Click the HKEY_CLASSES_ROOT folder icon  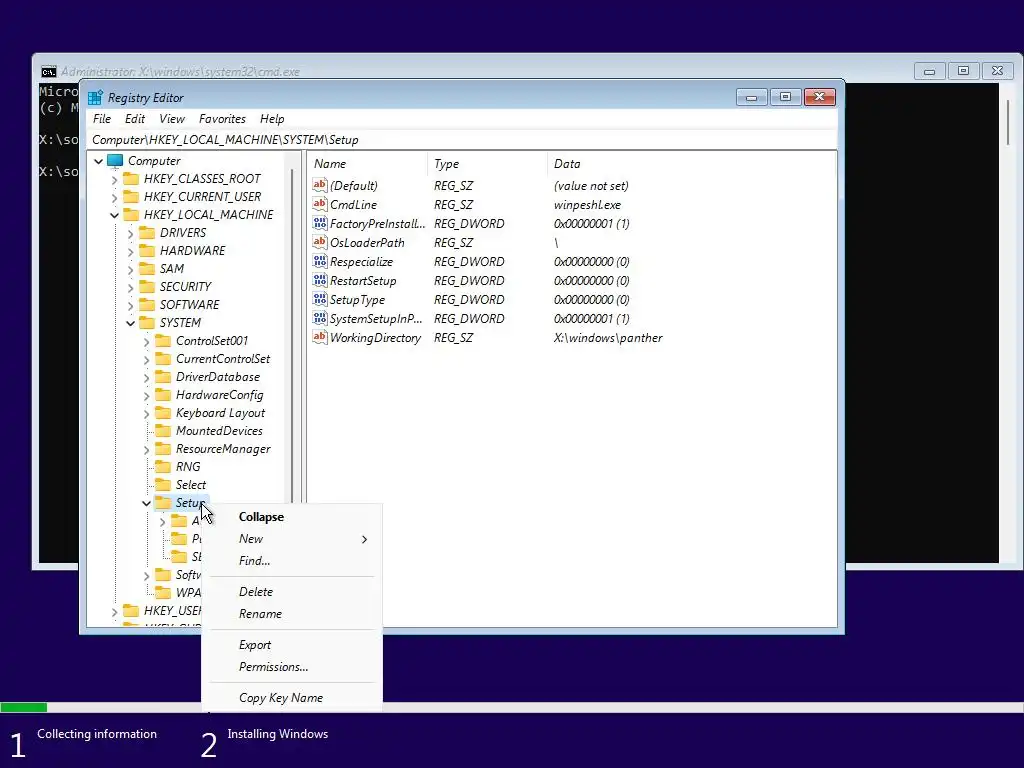pos(131,179)
